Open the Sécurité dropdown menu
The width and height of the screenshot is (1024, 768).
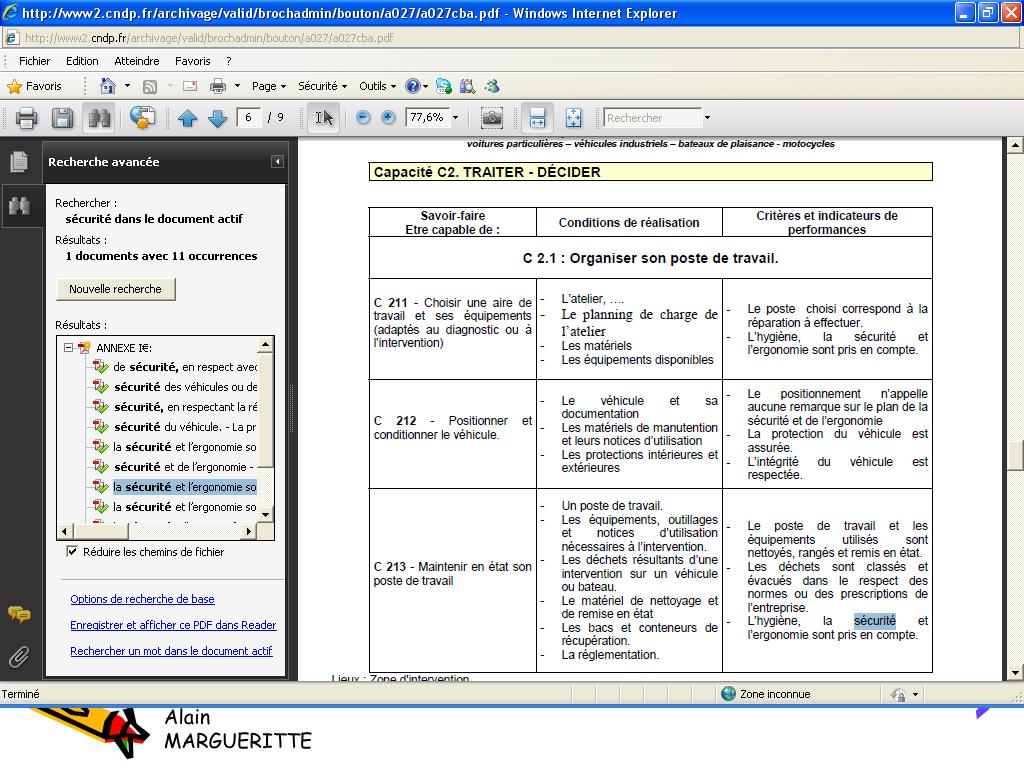click(323, 86)
